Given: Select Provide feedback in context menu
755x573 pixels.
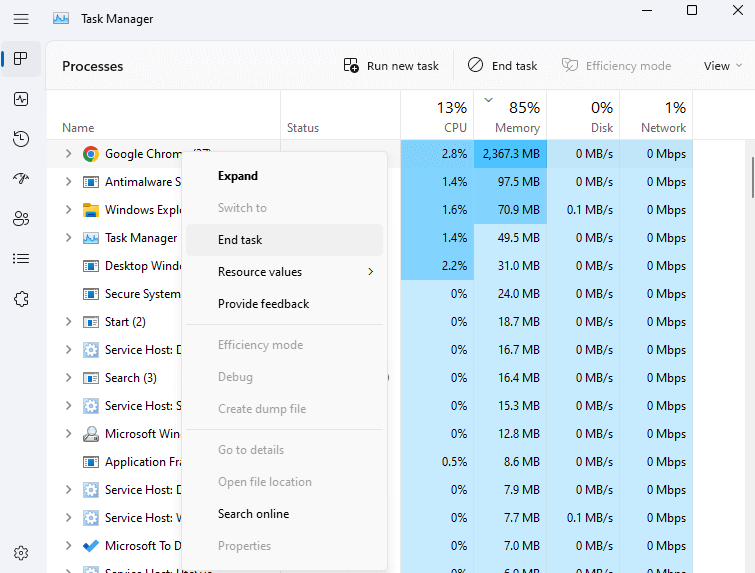Looking at the screenshot, I should [263, 304].
